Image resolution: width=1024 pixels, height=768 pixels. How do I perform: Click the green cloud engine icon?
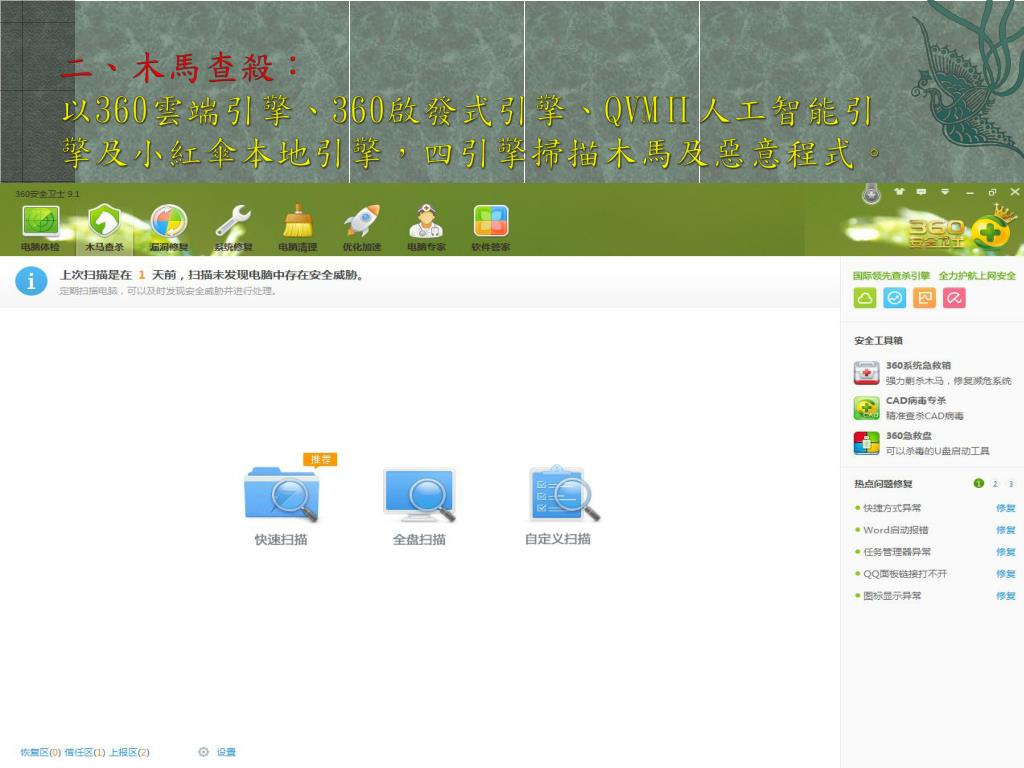pos(865,298)
